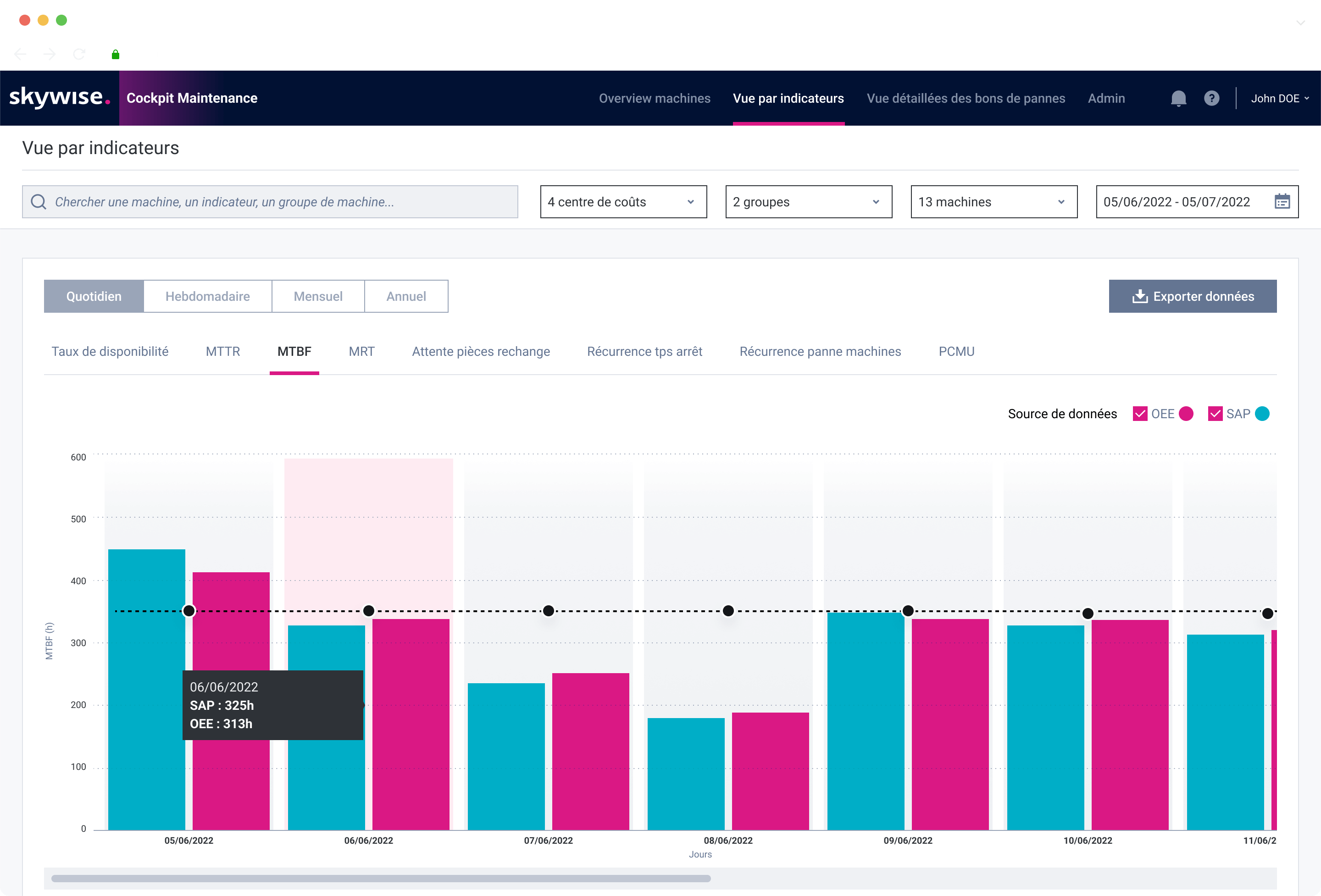Click the browser reload icon
The height and width of the screenshot is (896, 1321).
[78, 54]
